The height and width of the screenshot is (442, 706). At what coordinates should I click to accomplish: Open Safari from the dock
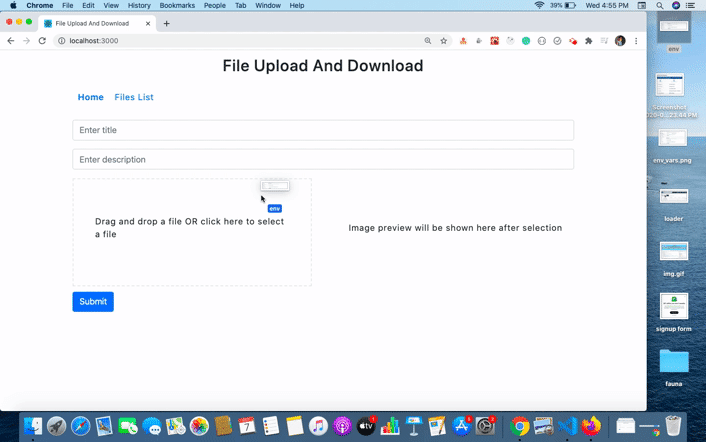[81, 426]
